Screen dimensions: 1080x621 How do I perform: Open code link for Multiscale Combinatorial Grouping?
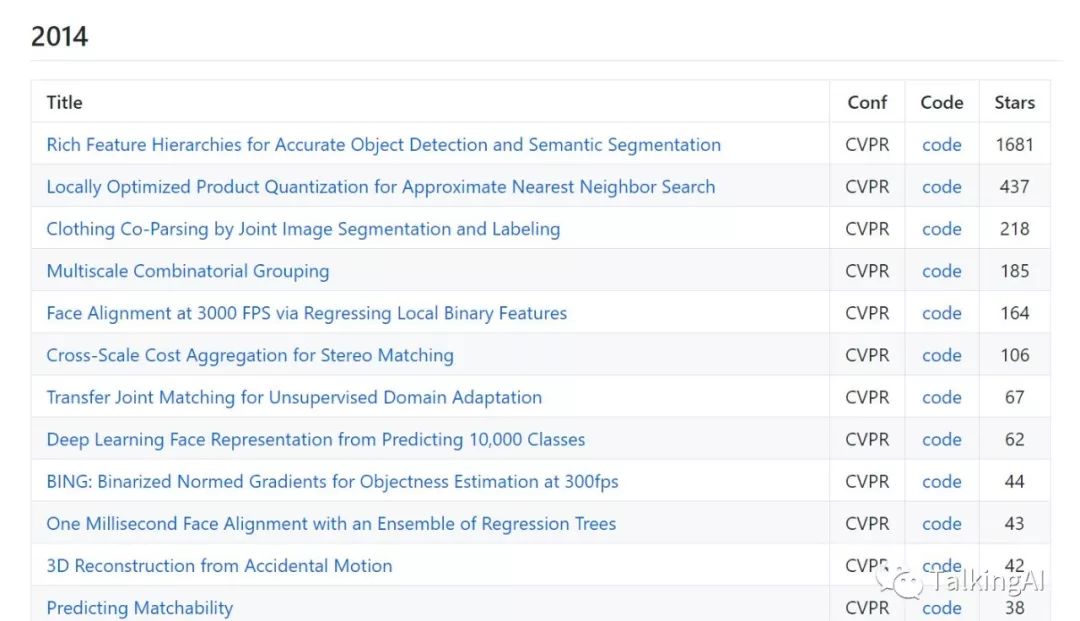click(x=941, y=271)
